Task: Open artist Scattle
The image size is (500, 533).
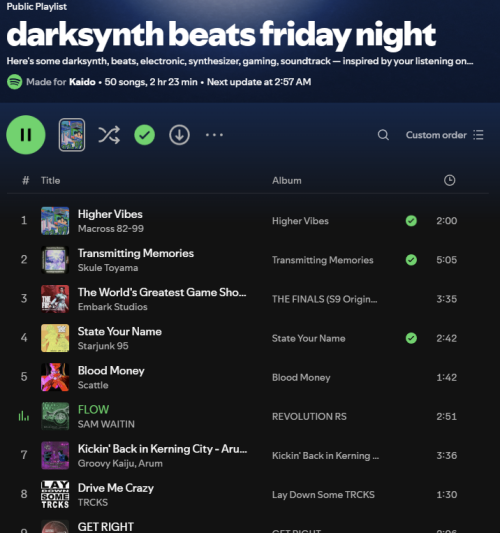Action: coord(93,385)
